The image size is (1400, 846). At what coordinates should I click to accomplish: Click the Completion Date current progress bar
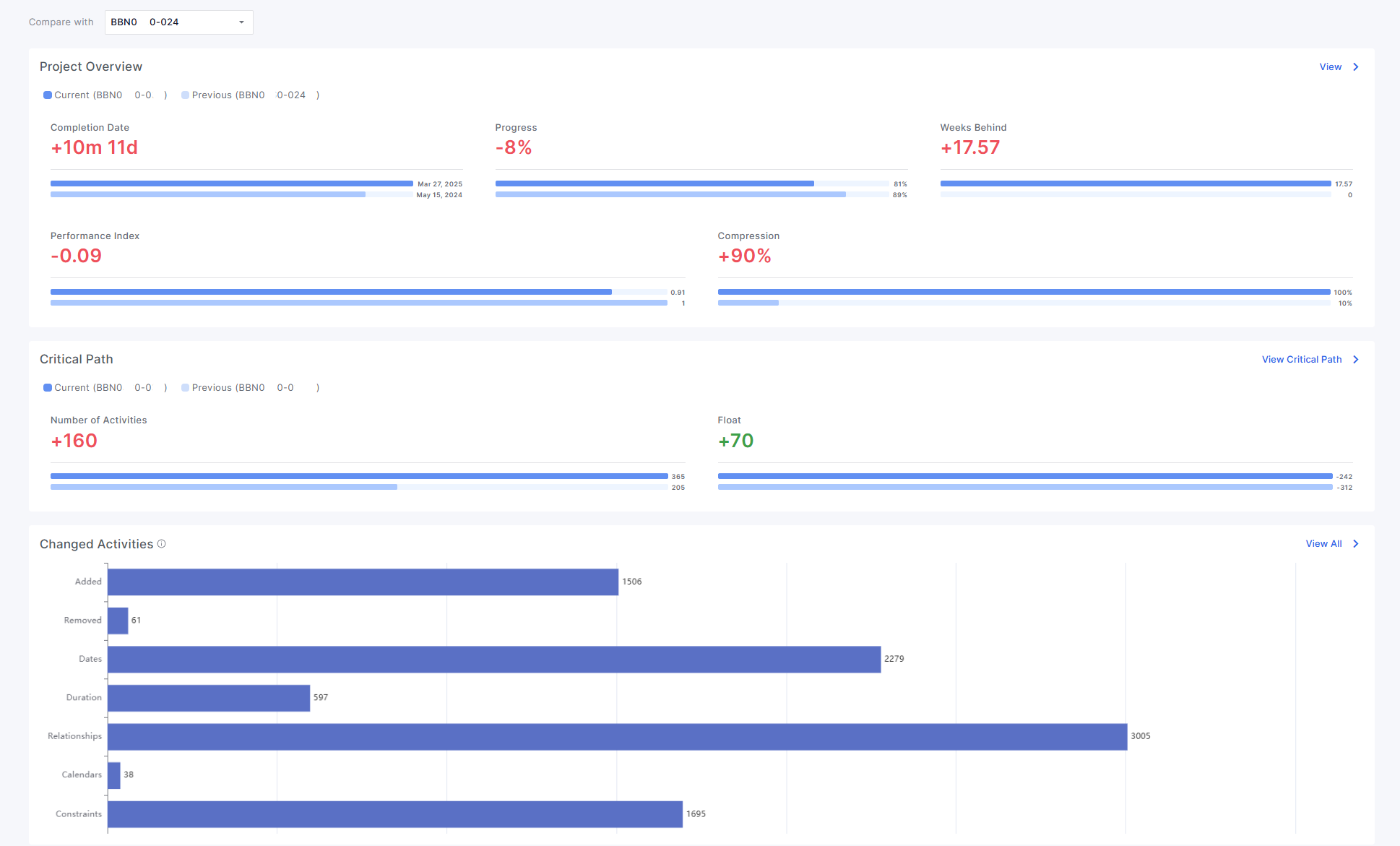point(231,184)
